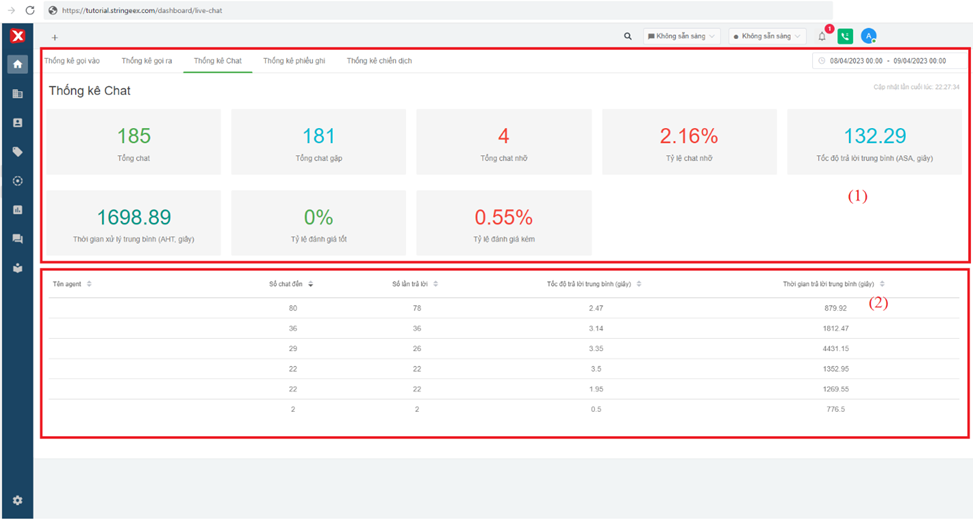The image size is (973, 529).
Task: Expand the second 'Không sẵn sàng' status dropdown
Action: [767, 36]
